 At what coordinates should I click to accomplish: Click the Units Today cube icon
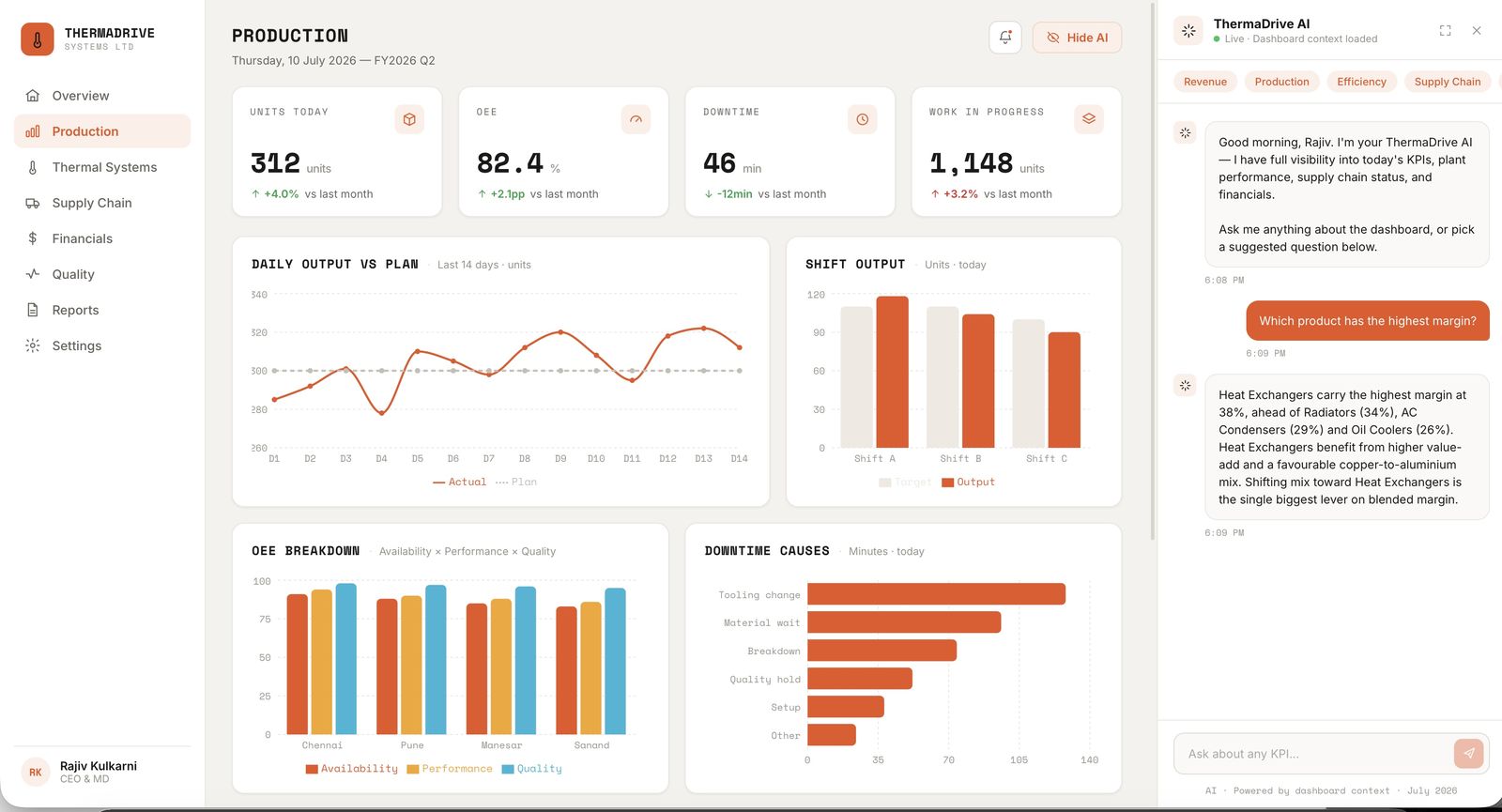click(x=409, y=119)
